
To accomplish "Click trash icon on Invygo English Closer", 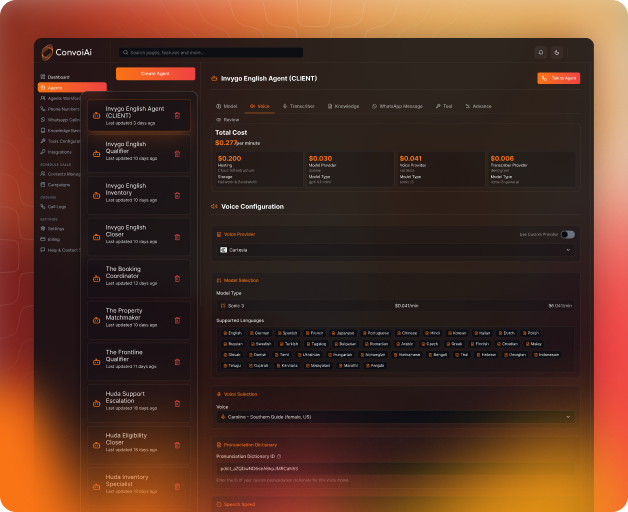I will click(x=177, y=237).
